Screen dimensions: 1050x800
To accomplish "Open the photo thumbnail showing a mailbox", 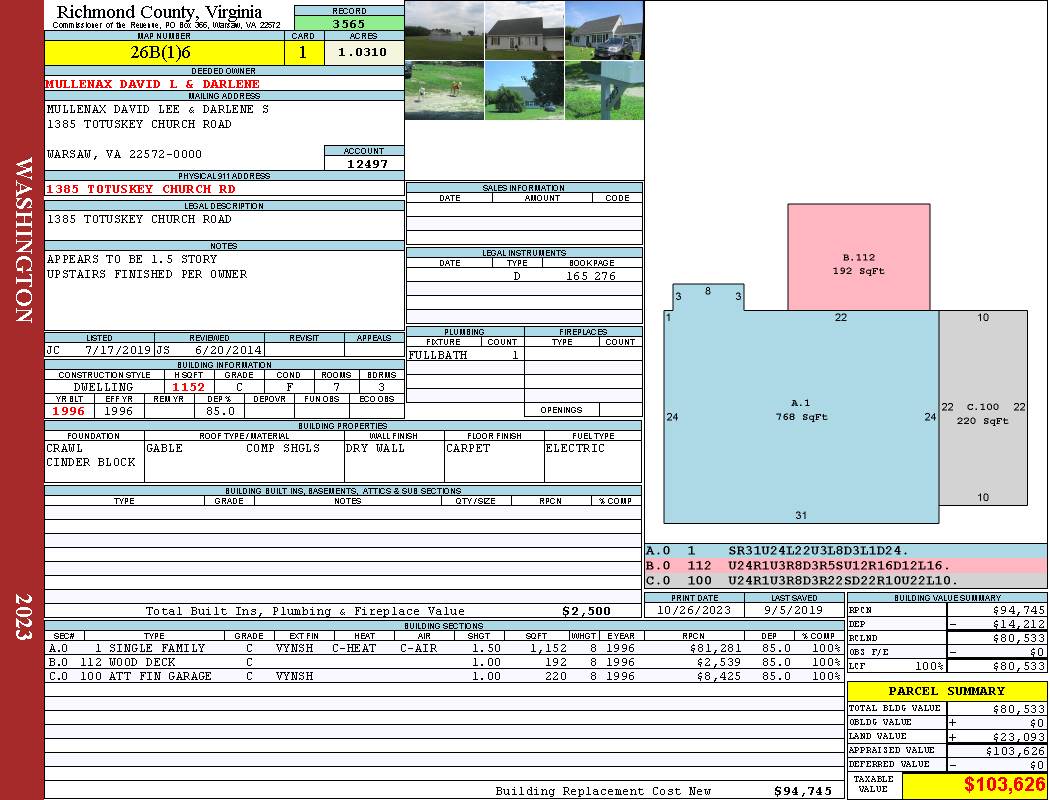I will (604, 90).
